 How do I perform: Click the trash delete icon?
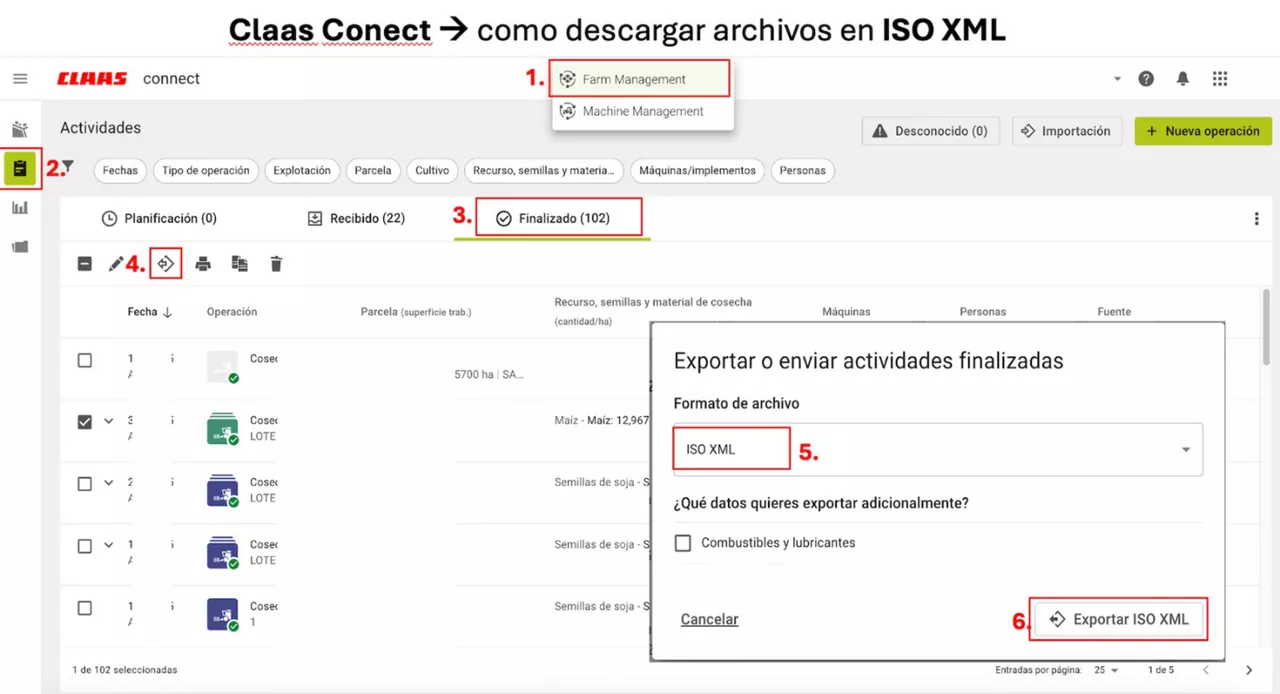click(x=276, y=264)
